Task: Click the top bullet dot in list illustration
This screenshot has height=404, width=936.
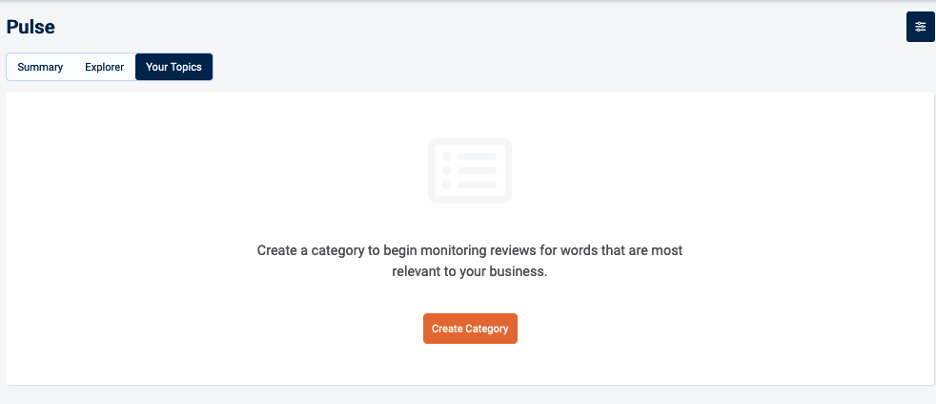Action: click(x=446, y=157)
